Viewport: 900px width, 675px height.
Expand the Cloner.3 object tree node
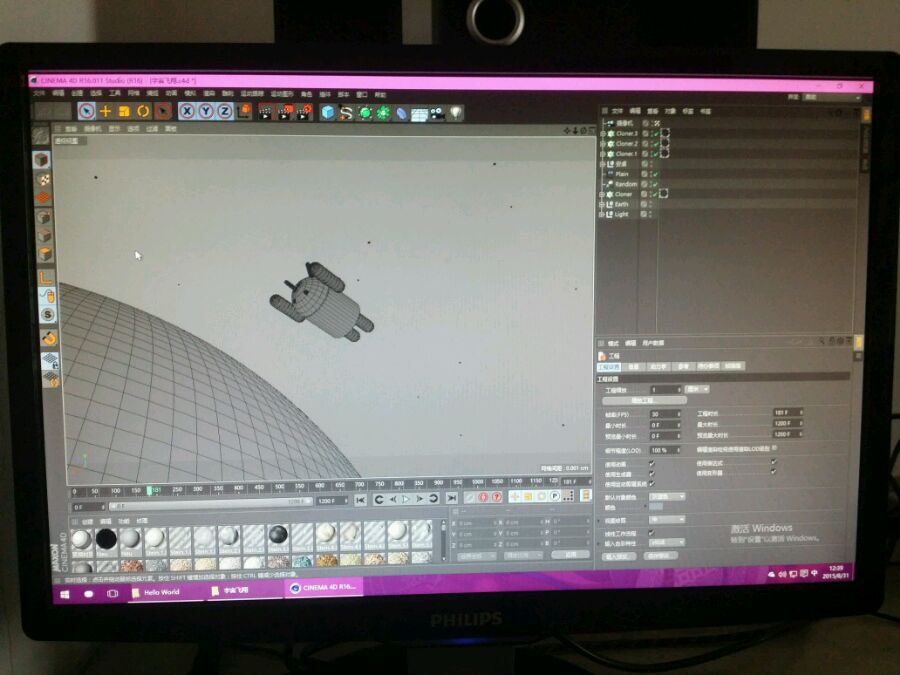[603, 133]
